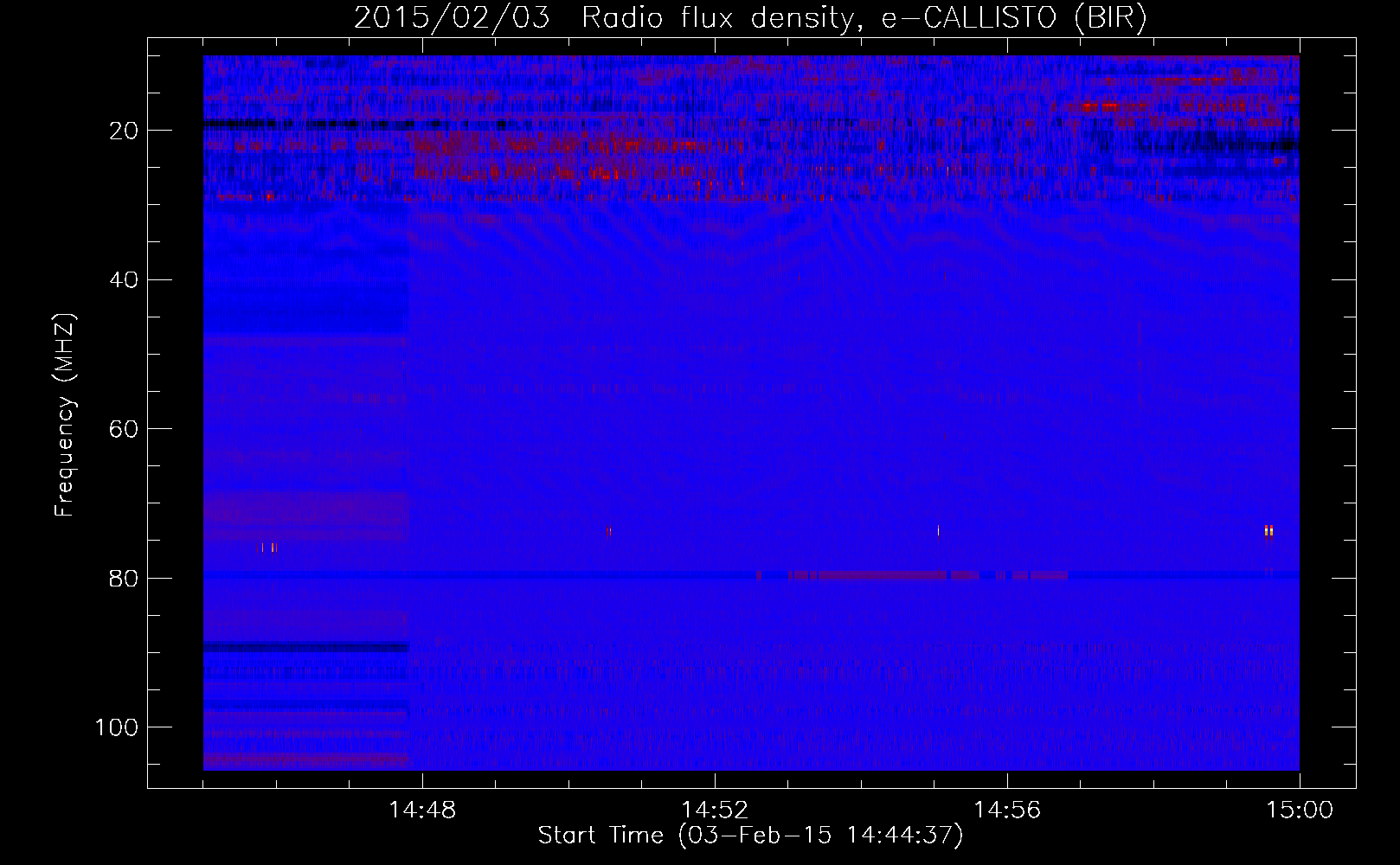Click the '20' frequency tick label
Screen dimensions: 1400x865
(124, 131)
